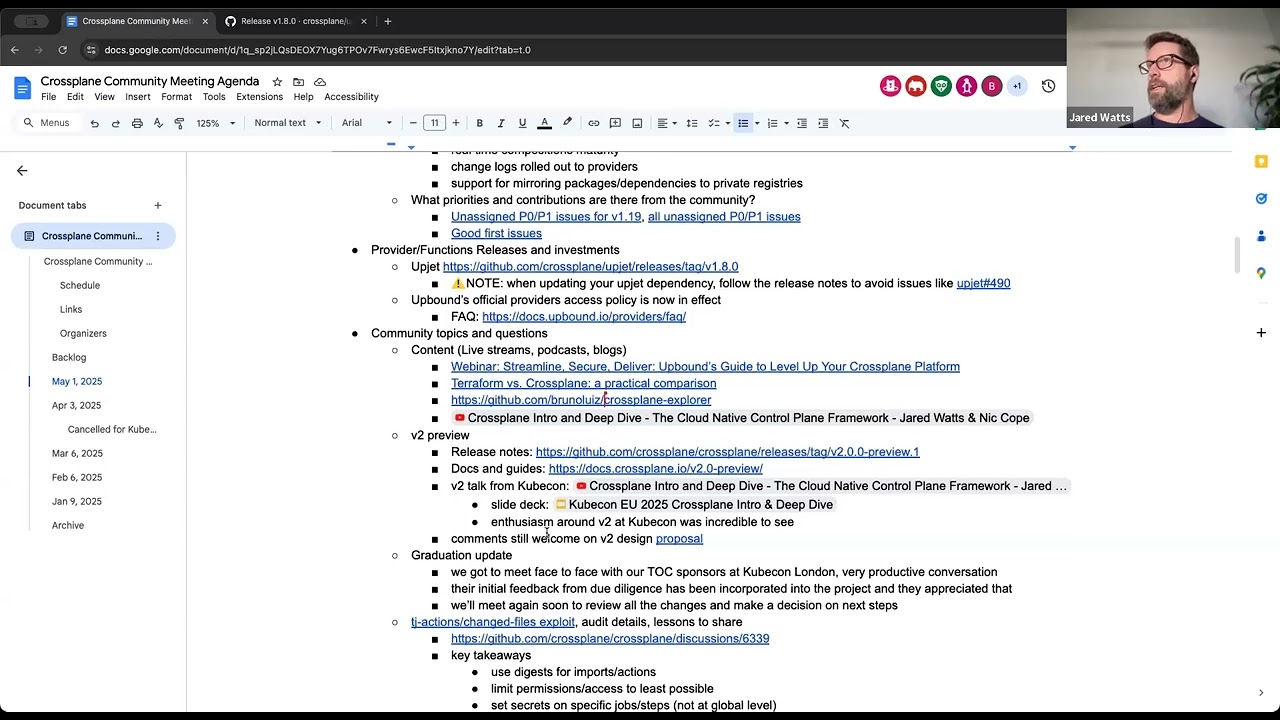Open the numbered list style dropdown arrow
1280x720 pixels.
(x=786, y=123)
